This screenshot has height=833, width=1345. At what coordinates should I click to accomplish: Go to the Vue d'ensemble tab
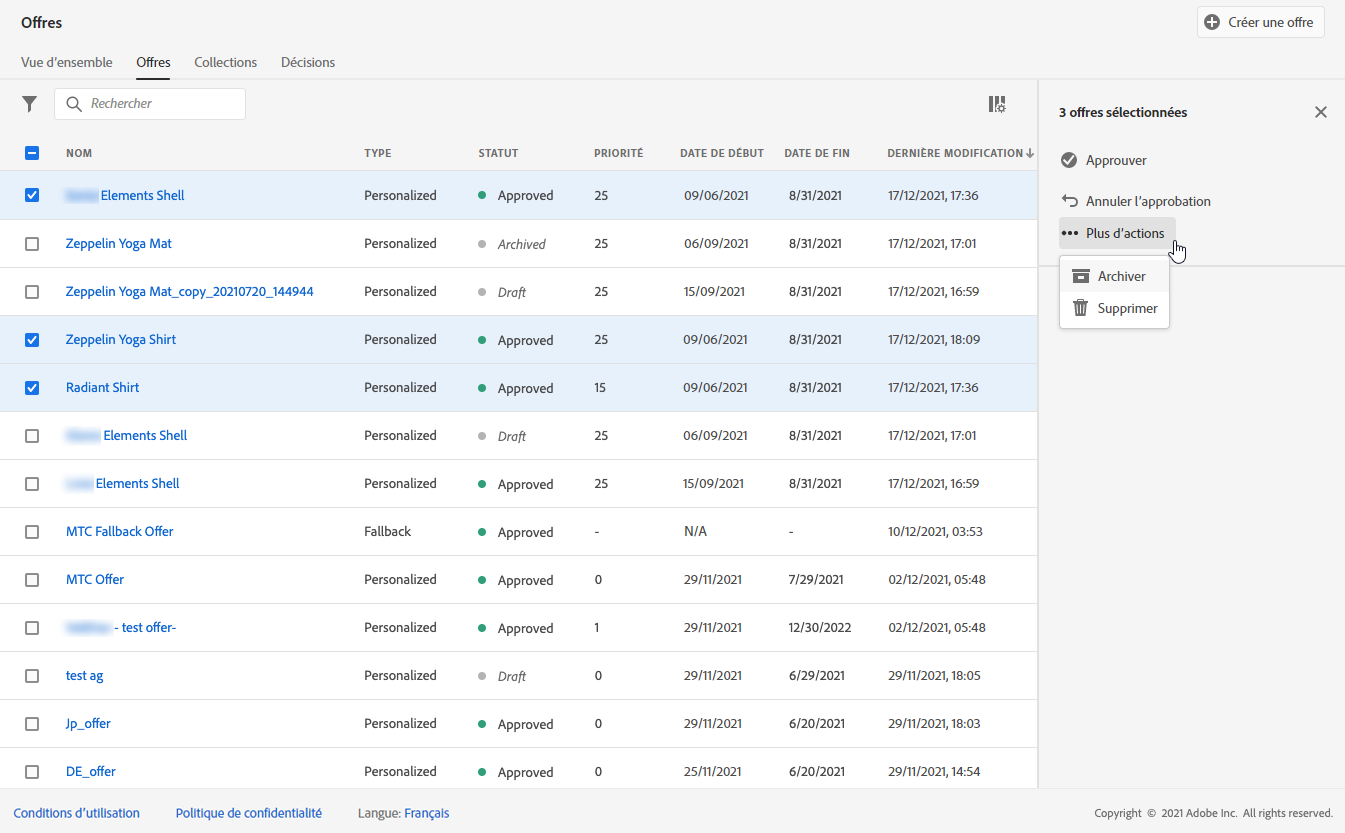pos(66,62)
